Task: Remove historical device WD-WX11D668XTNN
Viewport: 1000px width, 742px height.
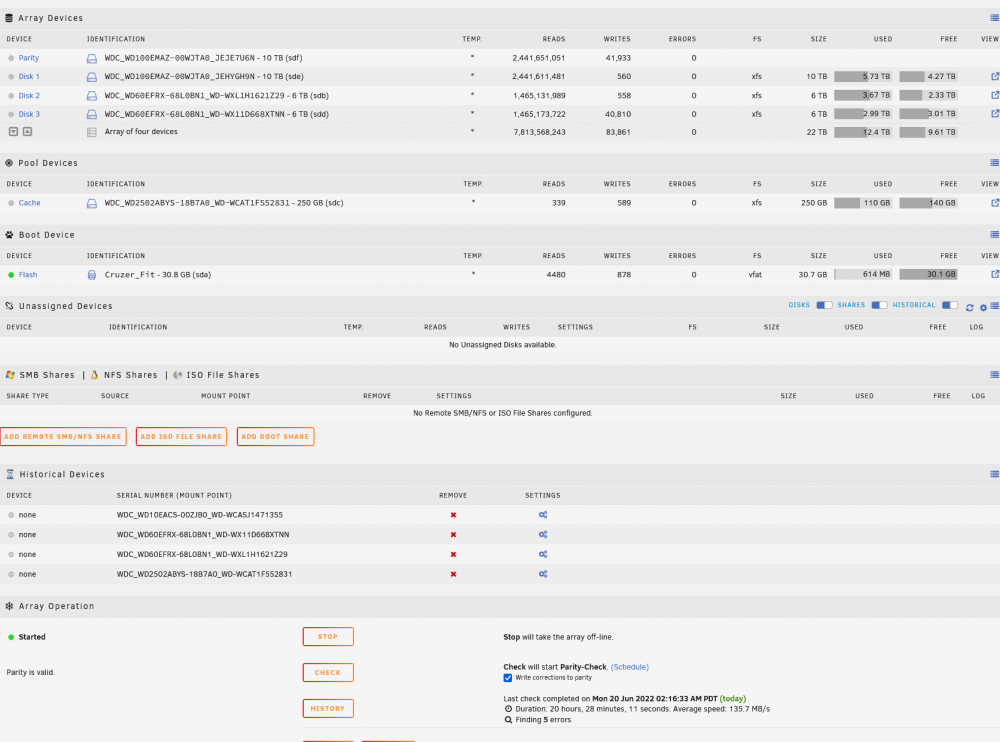Action: click(453, 535)
